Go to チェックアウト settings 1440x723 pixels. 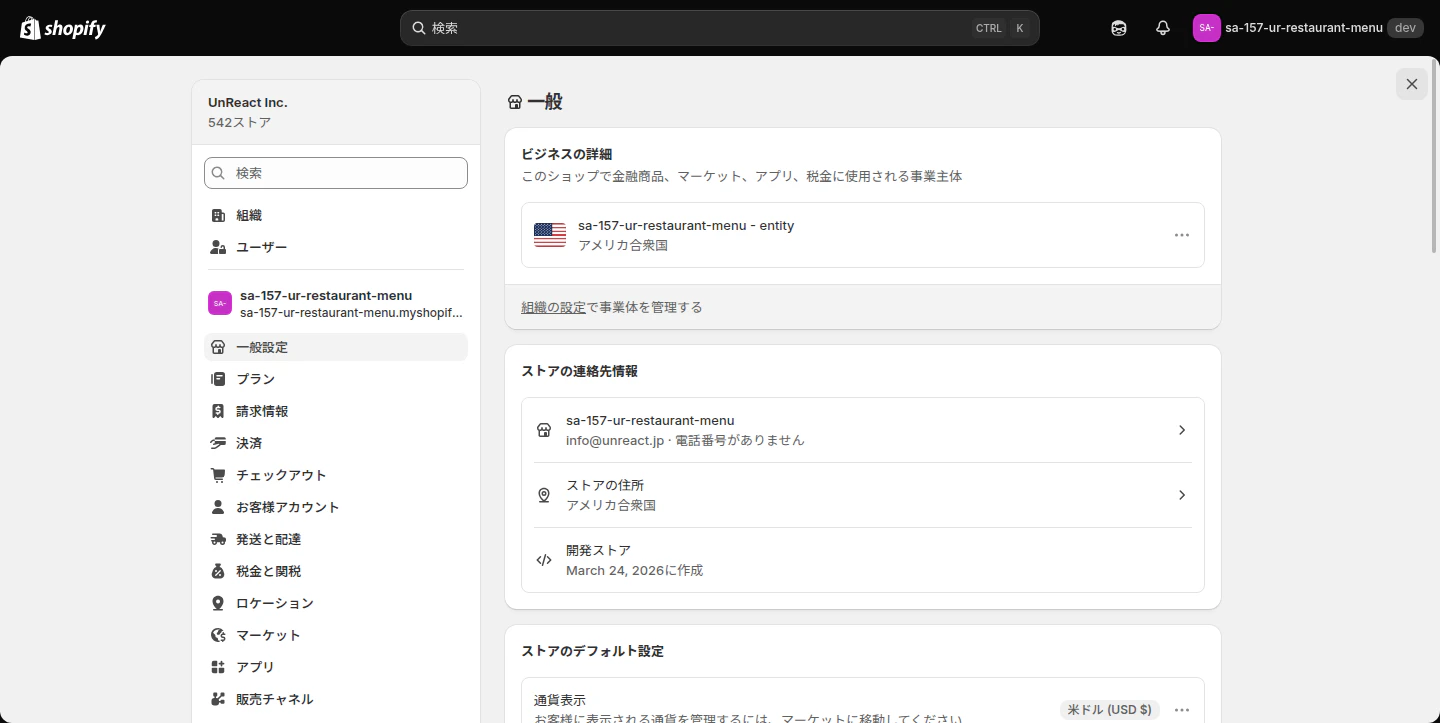pyautogui.click(x=336, y=475)
